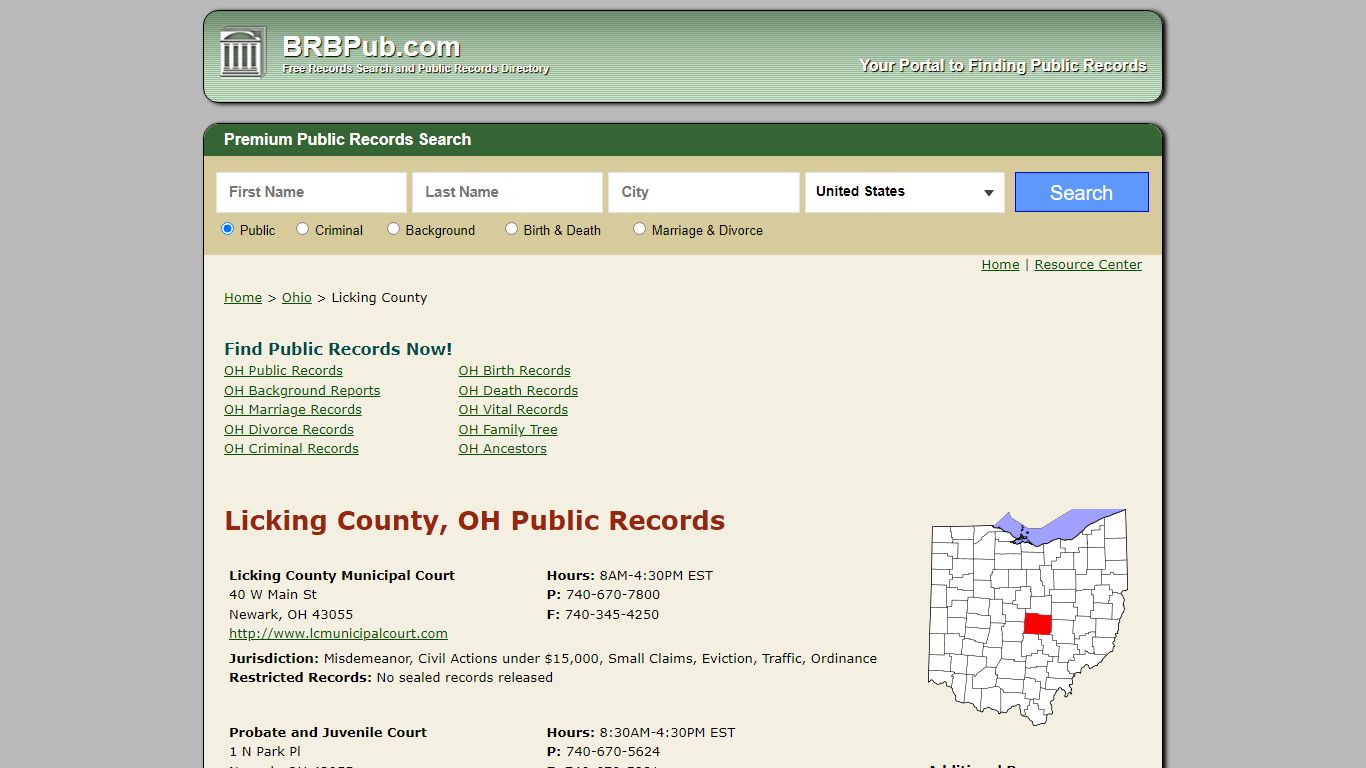Screen dimensions: 1366x768
Task: Click Licking County in the breadcrumb trail
Action: point(379,298)
